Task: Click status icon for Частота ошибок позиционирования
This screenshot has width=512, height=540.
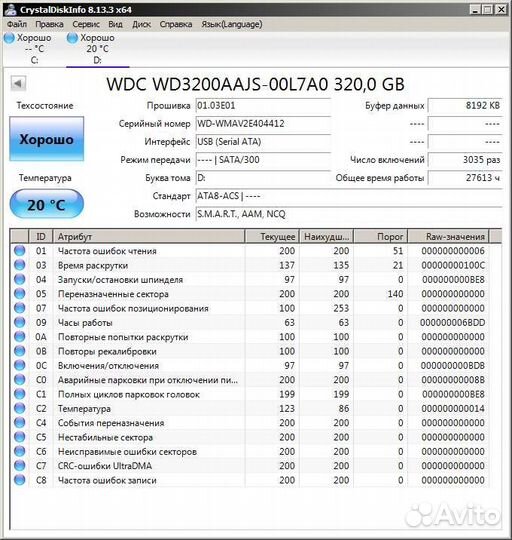Action: tap(20, 308)
